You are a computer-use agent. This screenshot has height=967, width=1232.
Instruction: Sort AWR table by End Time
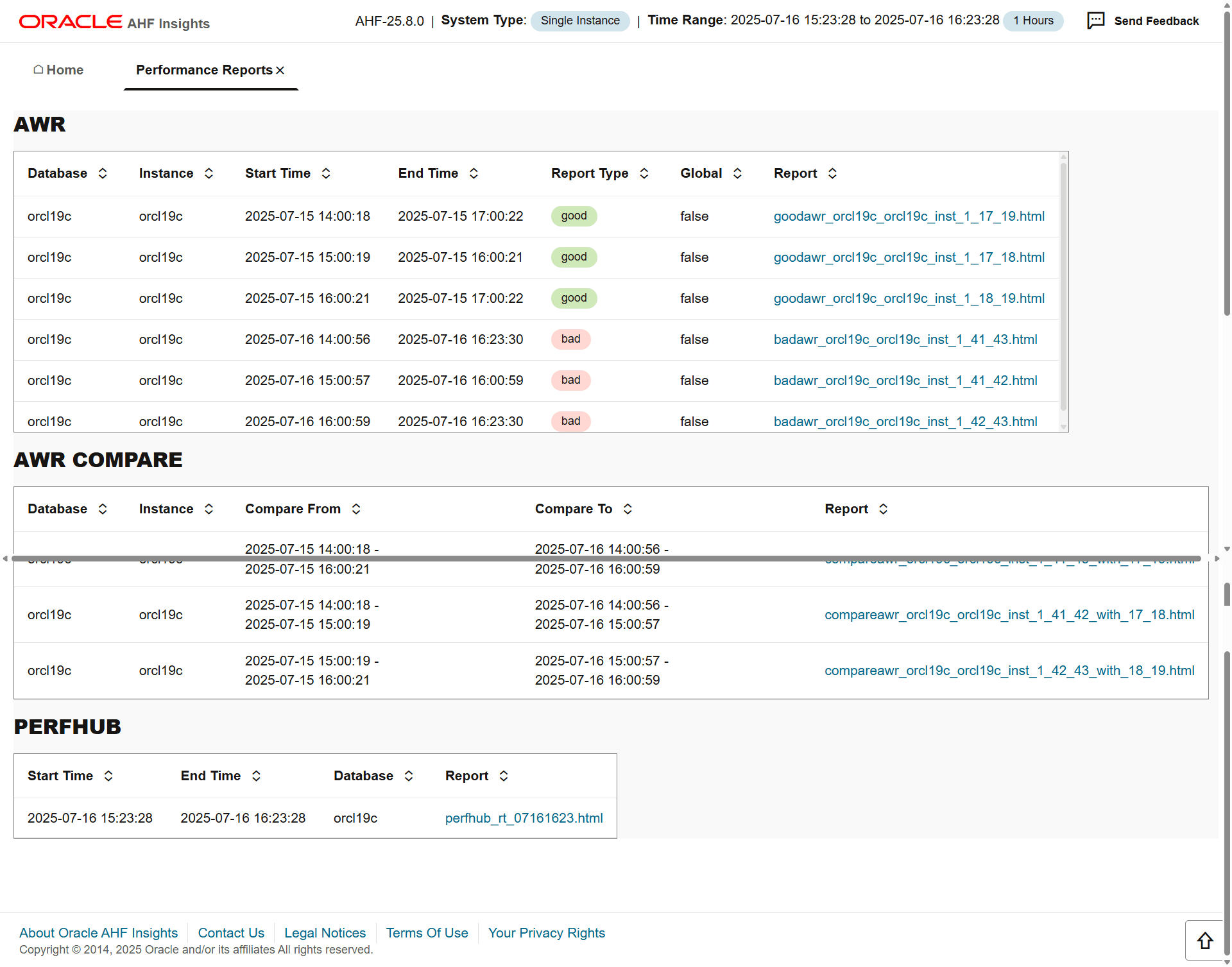point(474,173)
